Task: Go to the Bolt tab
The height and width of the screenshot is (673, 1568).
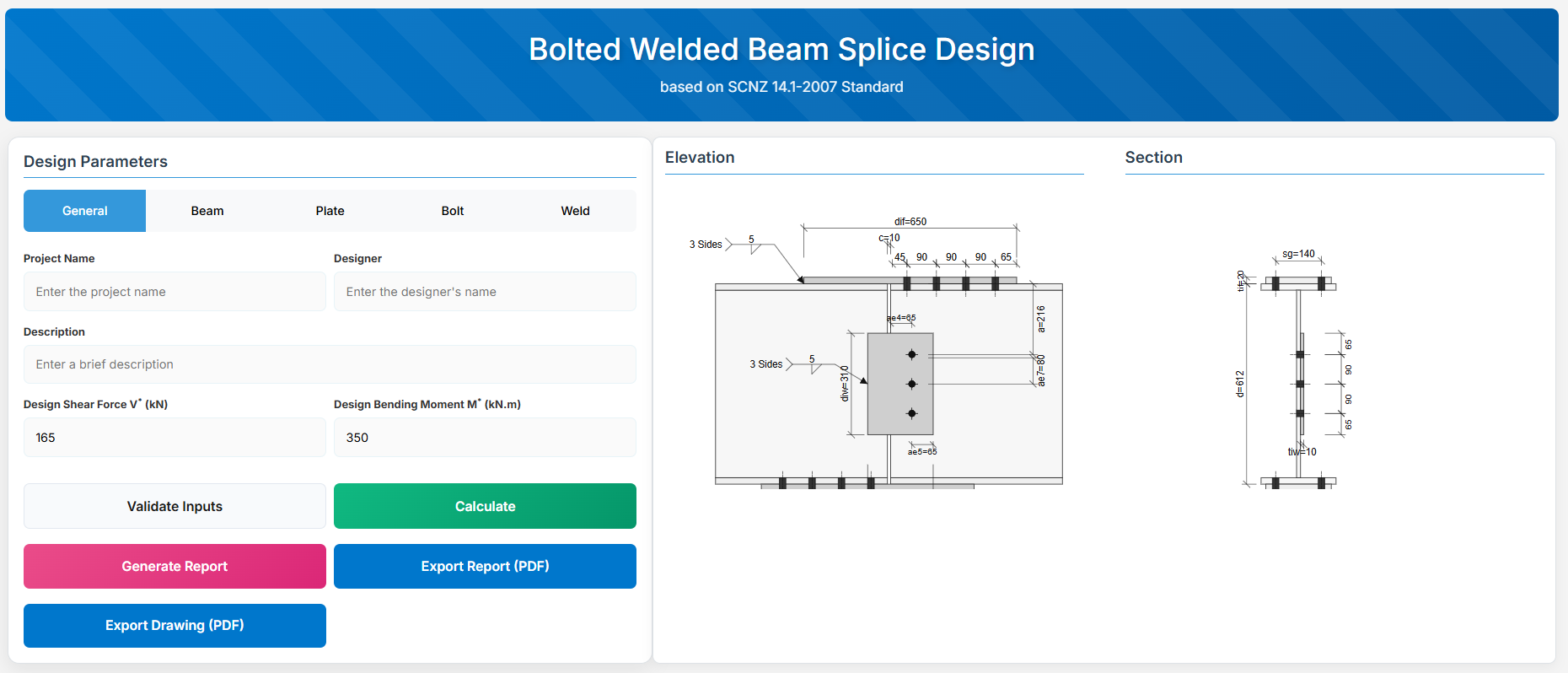Action: click(453, 211)
